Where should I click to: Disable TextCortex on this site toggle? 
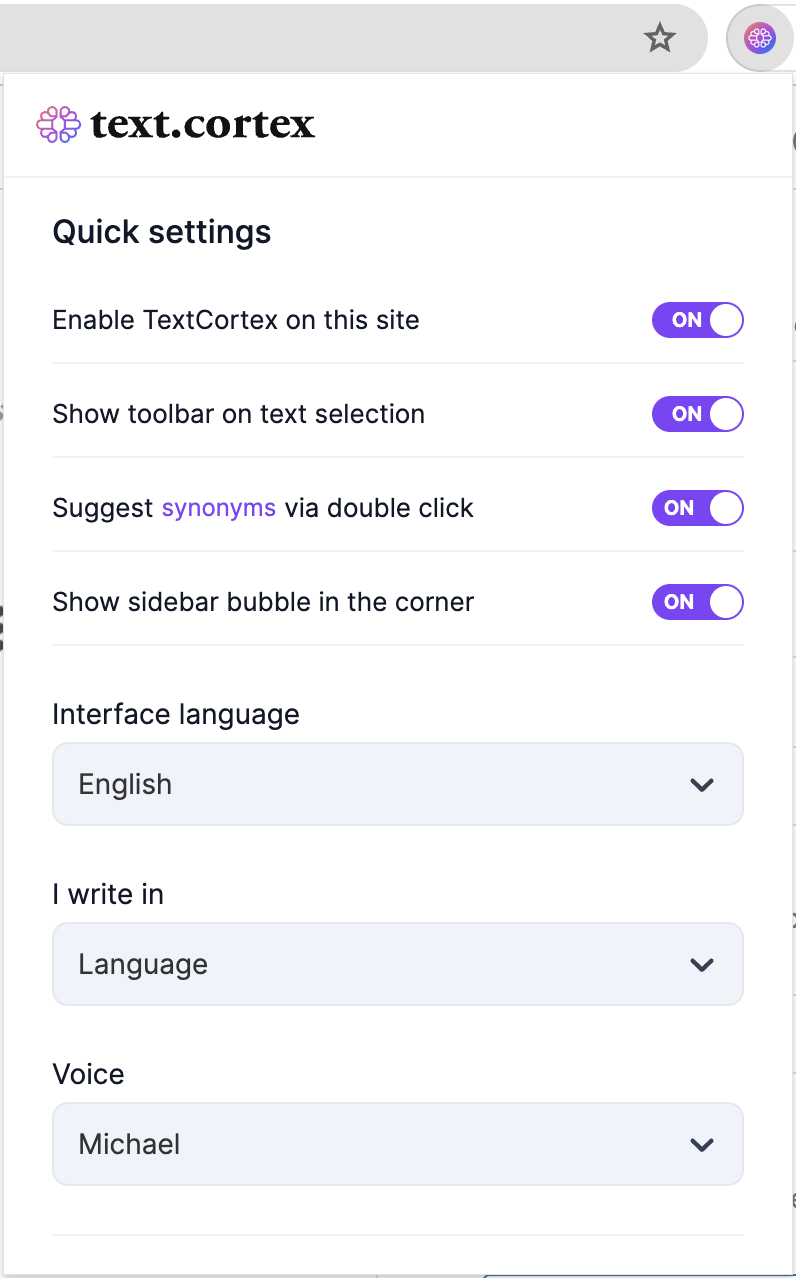(x=698, y=320)
